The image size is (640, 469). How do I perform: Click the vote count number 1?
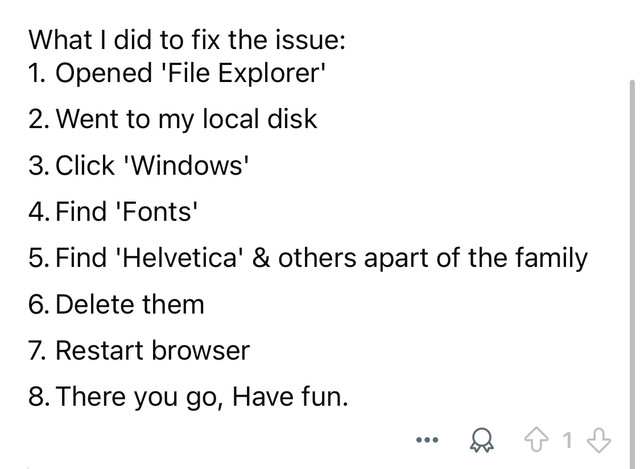pyautogui.click(x=567, y=440)
